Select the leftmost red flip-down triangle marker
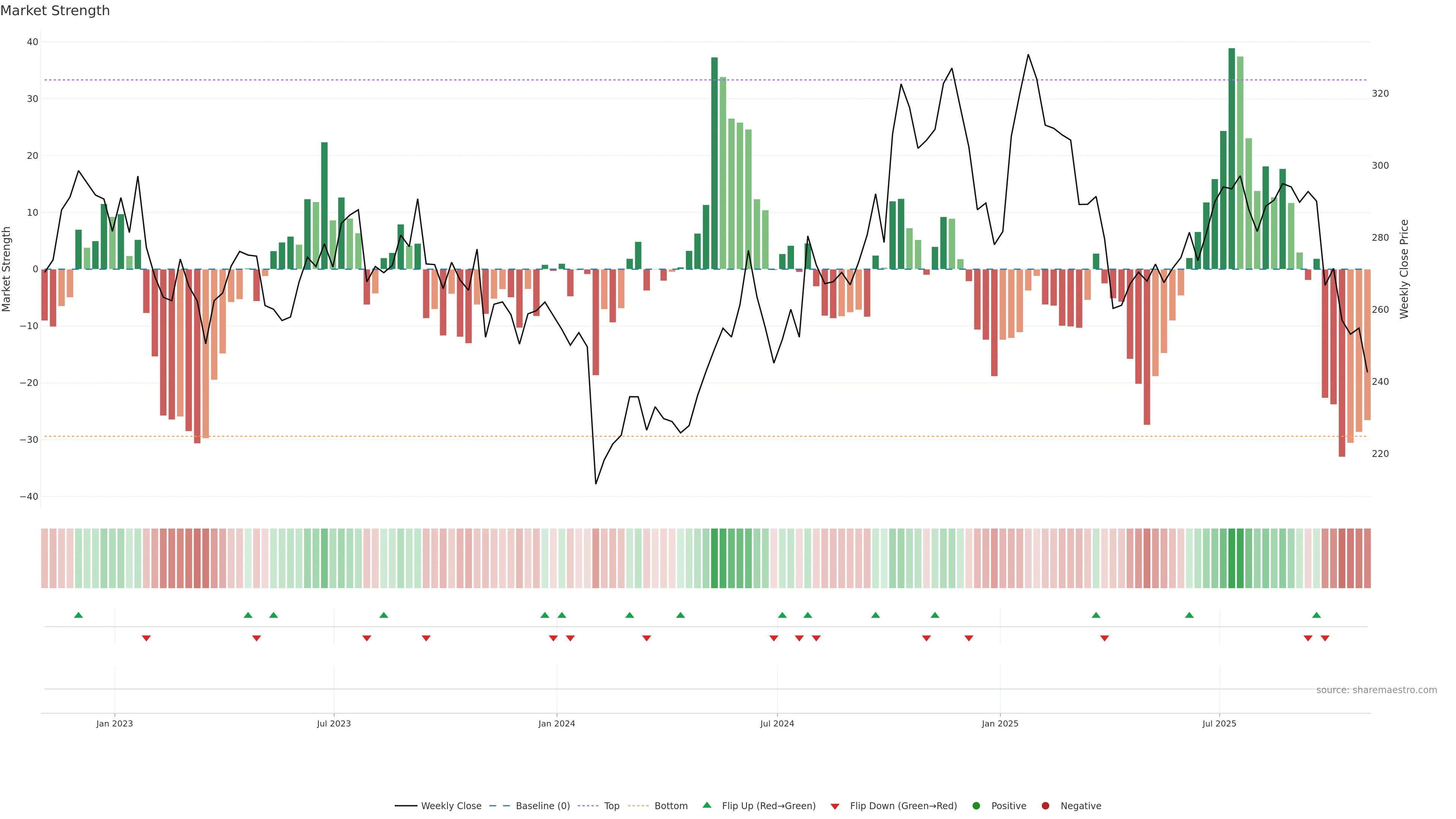The image size is (1456, 819). (x=146, y=638)
